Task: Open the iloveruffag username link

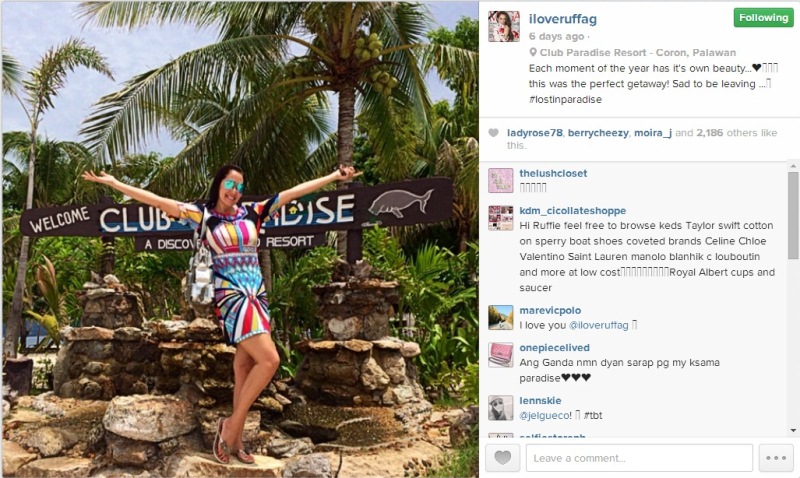Action: click(x=562, y=19)
